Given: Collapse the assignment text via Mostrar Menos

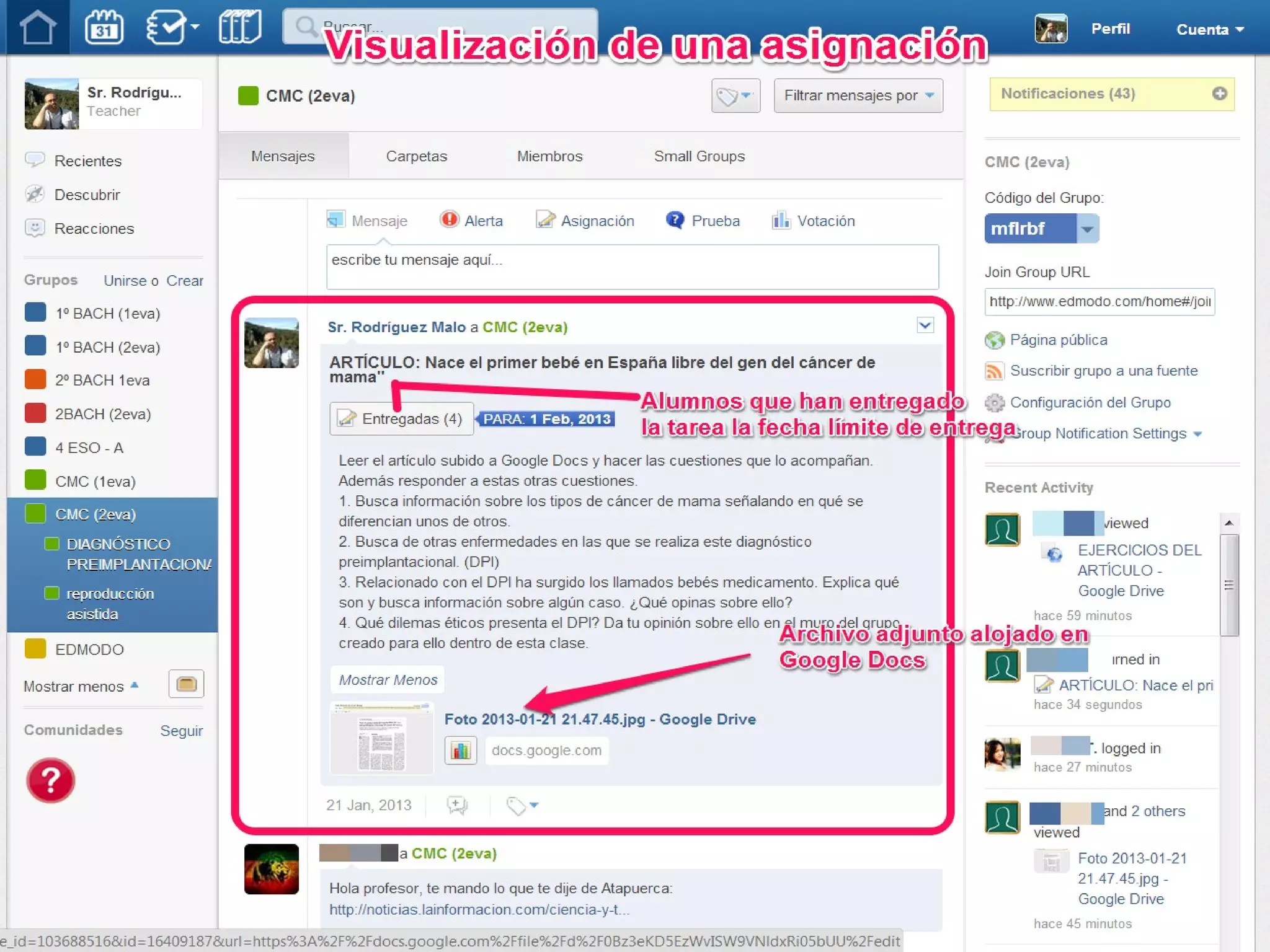Looking at the screenshot, I should coord(388,680).
